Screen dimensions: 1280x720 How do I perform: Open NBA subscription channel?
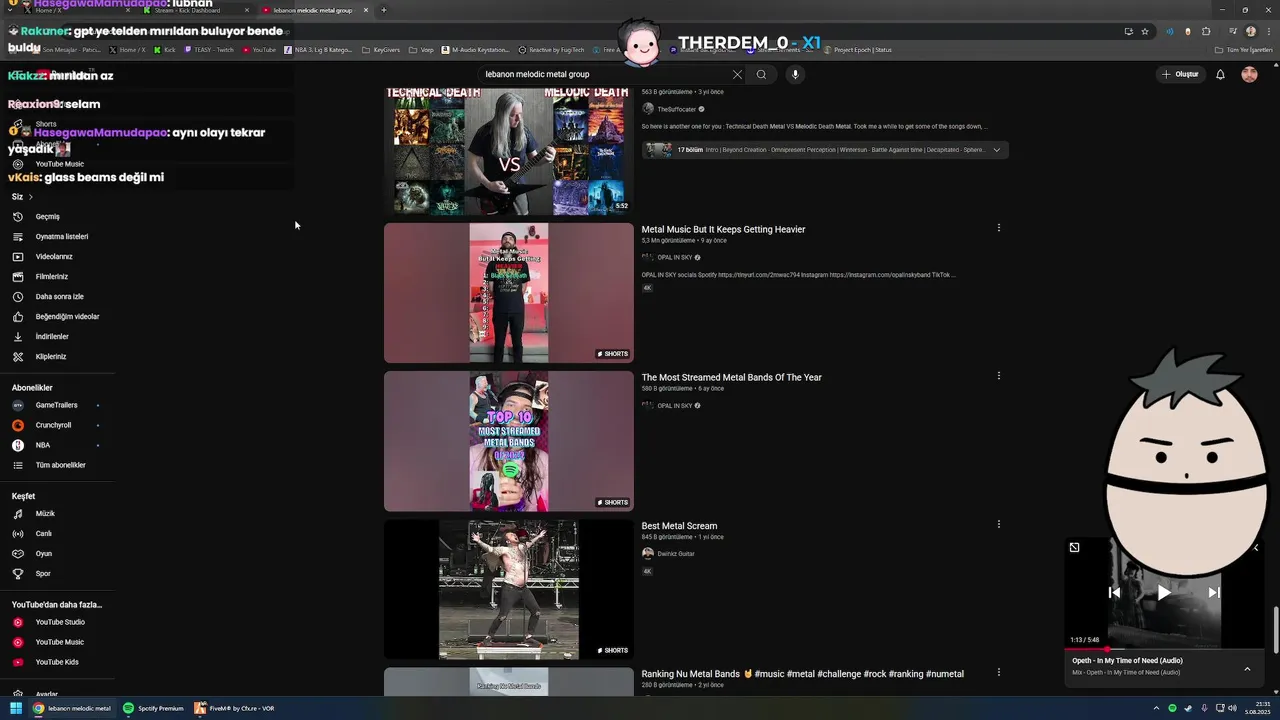point(43,445)
